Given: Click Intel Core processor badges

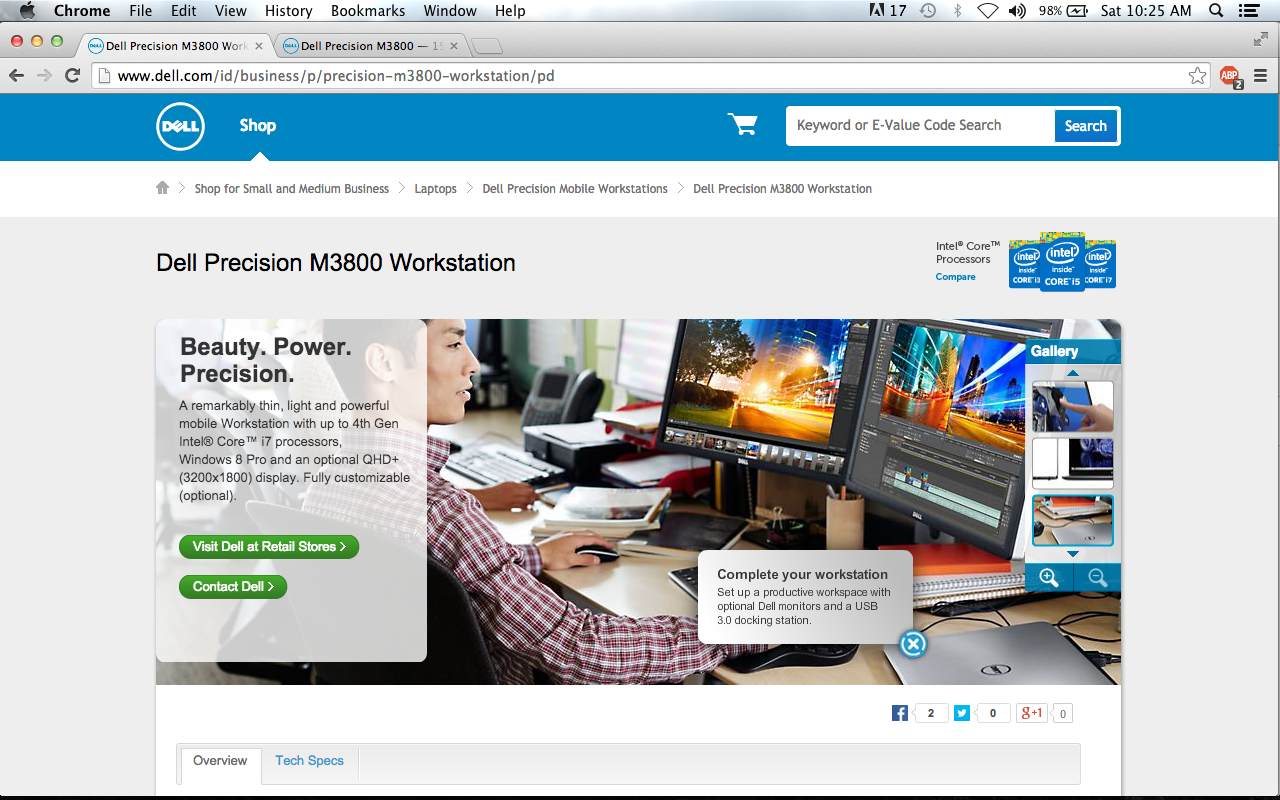Looking at the screenshot, I should pyautogui.click(x=1062, y=263).
